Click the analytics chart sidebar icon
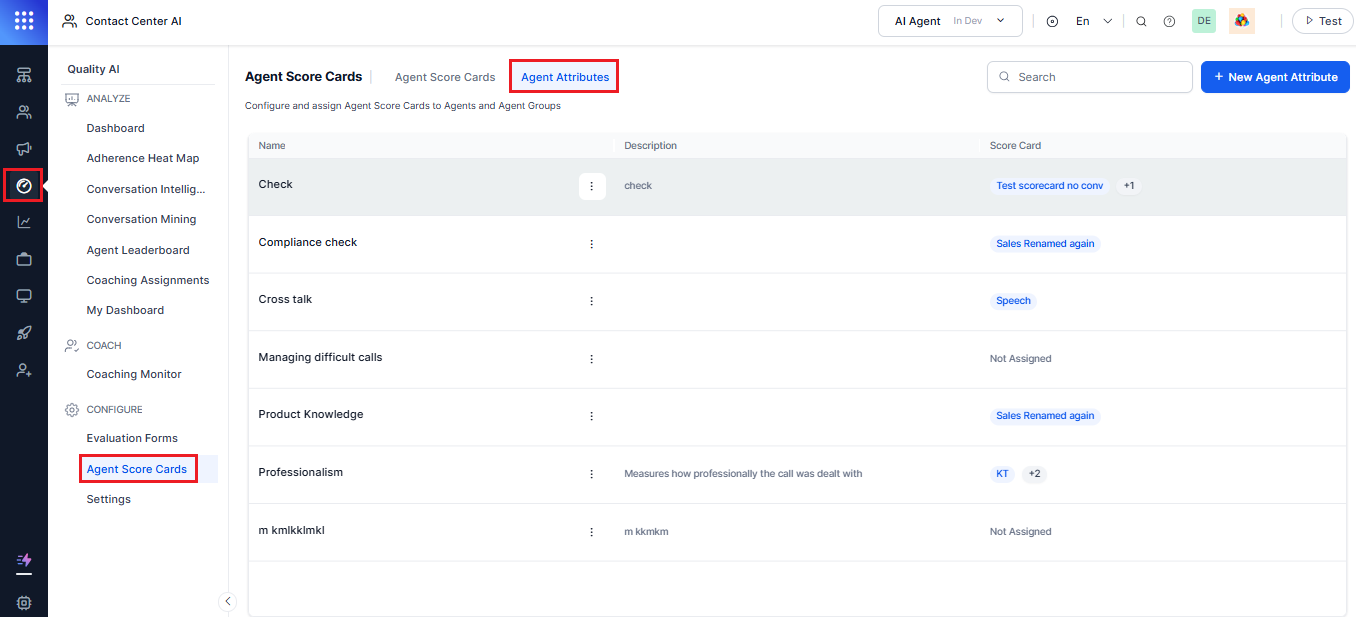The height and width of the screenshot is (617, 1356). tap(24, 223)
